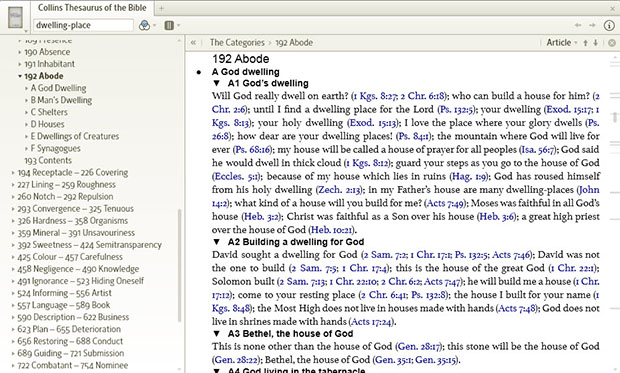Open the Gen. 35:15 reference link
The image size is (620, 373).
pyautogui.click(x=436, y=360)
